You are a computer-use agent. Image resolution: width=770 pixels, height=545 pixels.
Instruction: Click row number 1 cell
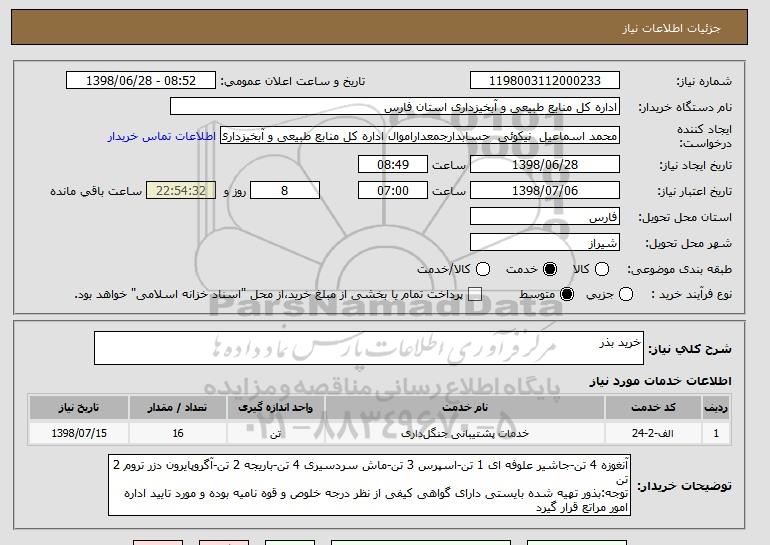[x=716, y=433]
